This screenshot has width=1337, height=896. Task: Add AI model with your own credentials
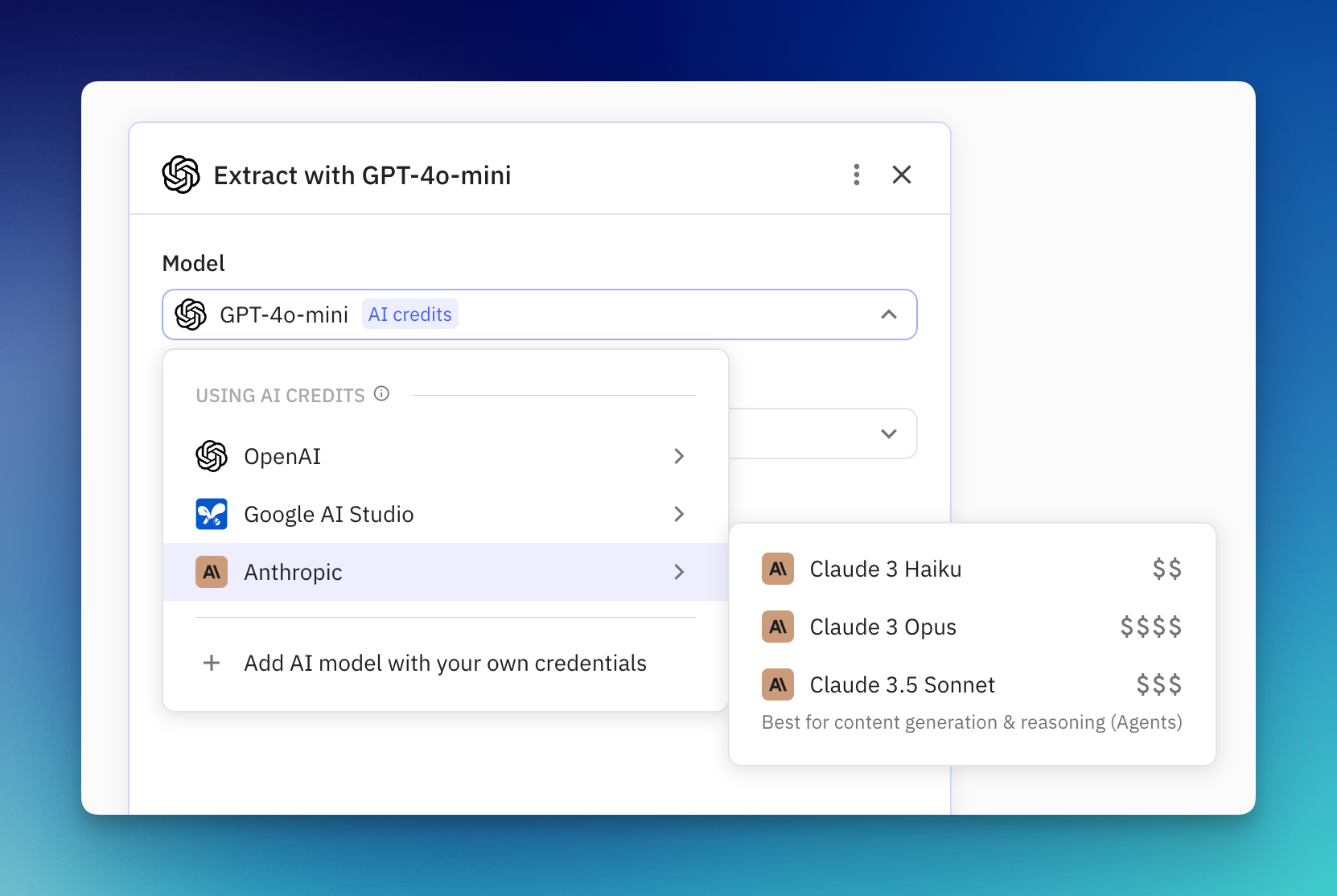445,663
